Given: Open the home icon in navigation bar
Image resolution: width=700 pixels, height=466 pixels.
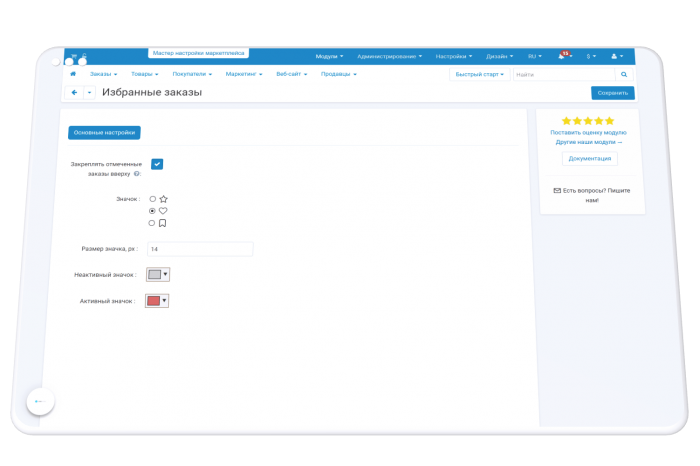Looking at the screenshot, I should coord(73,74).
